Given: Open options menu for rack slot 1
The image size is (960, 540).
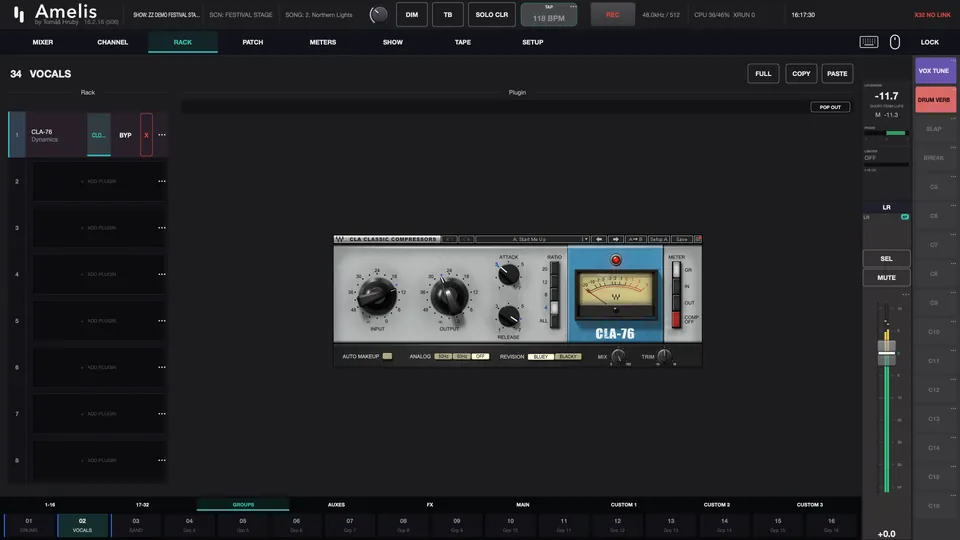Looking at the screenshot, I should 162,135.
